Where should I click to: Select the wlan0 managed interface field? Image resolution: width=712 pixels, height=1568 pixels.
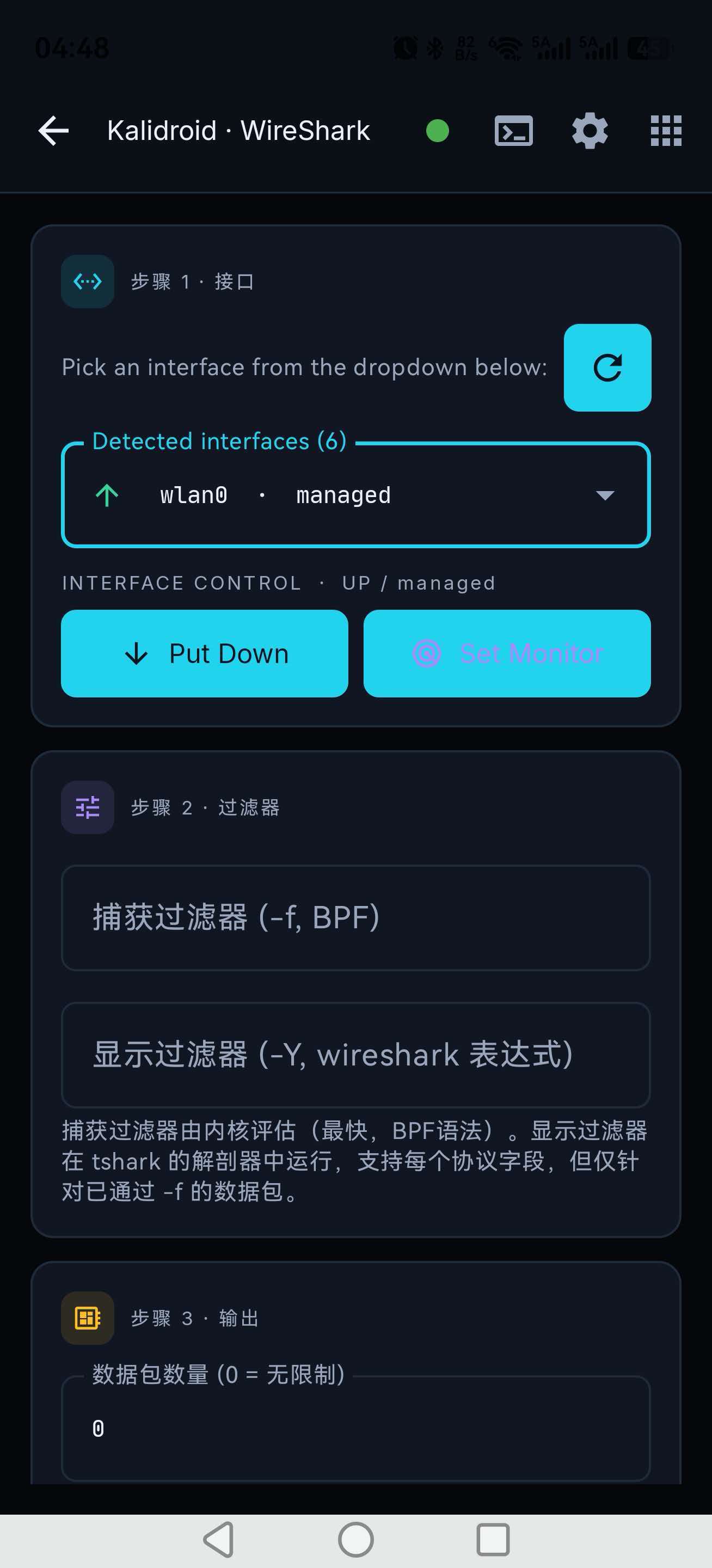tap(356, 495)
